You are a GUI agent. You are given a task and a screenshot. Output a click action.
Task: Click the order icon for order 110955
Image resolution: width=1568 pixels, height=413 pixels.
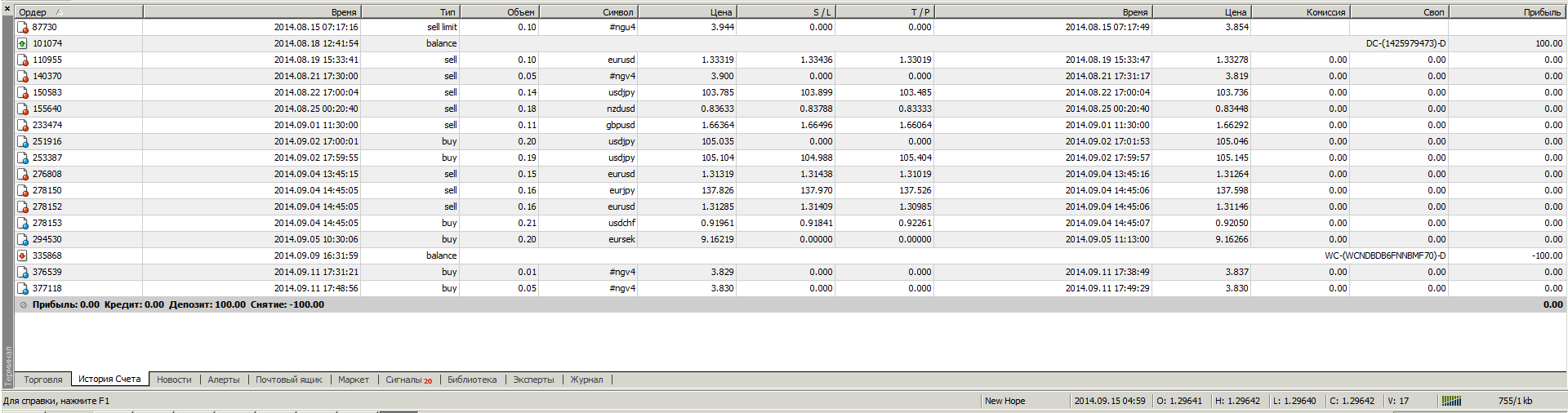pos(23,60)
